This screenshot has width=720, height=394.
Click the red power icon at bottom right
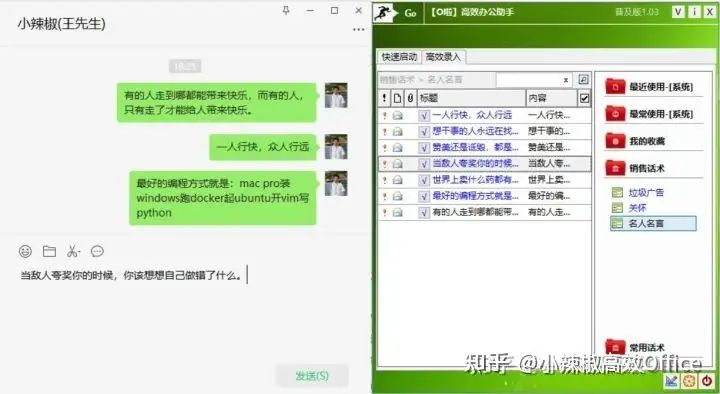click(707, 380)
